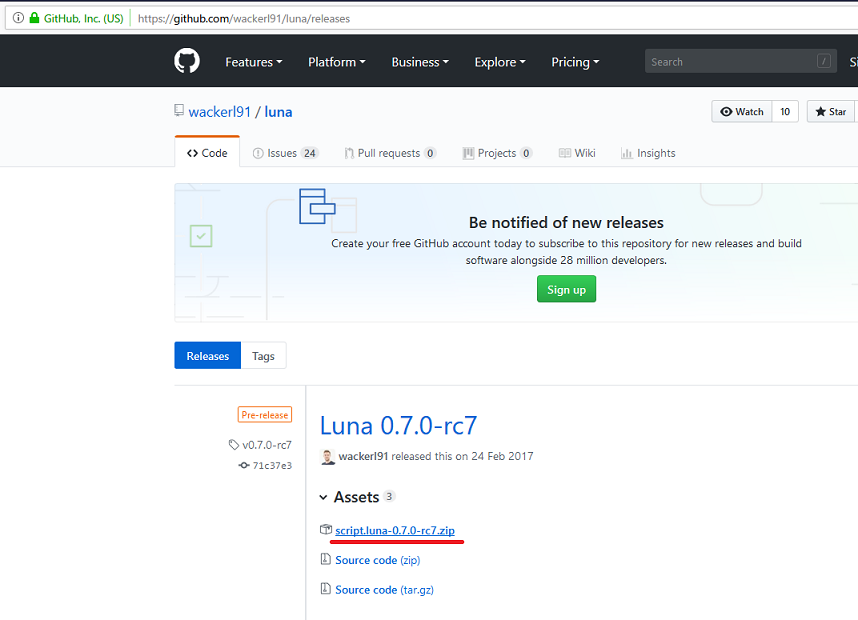Click the tag icon beside v0.7.0-rc7

click(234, 444)
